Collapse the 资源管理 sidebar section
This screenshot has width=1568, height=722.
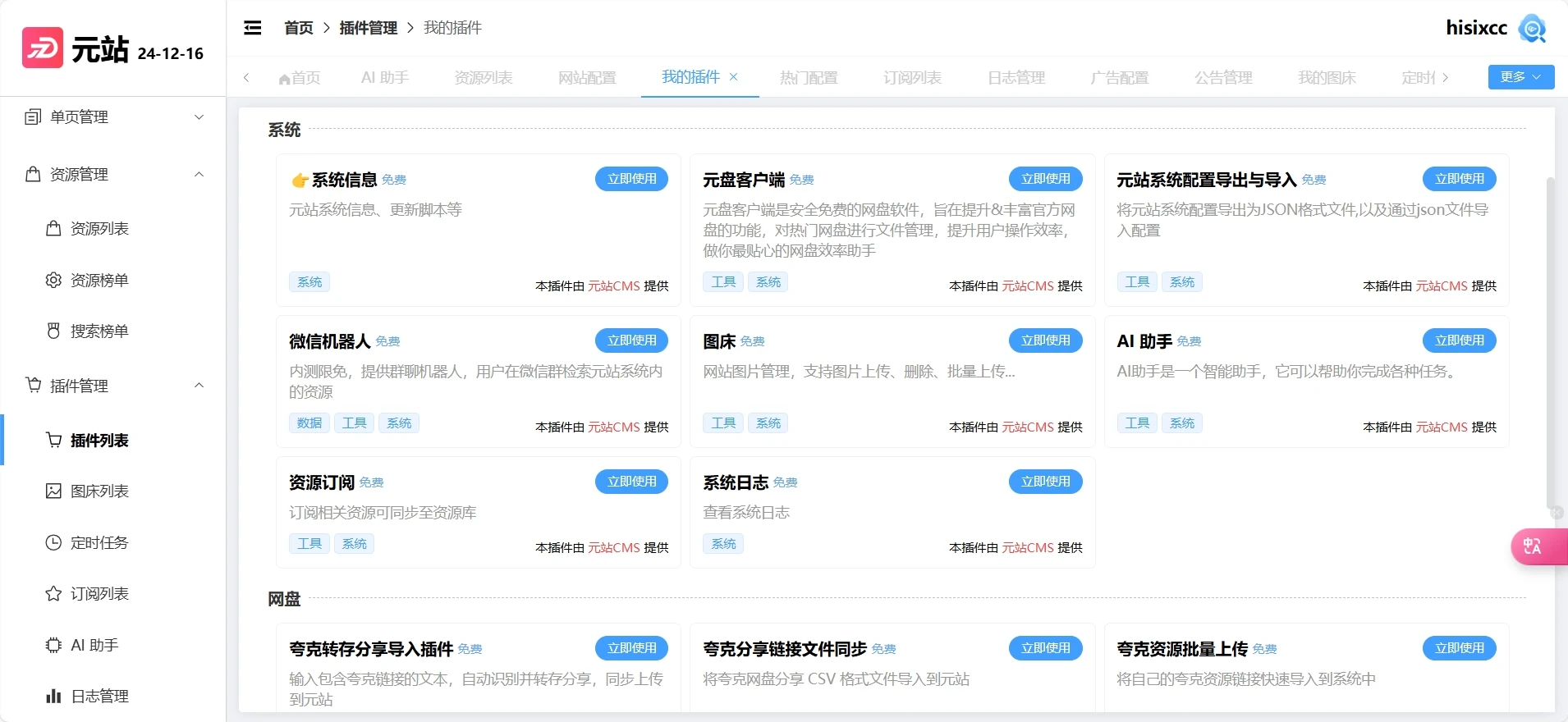click(113, 175)
